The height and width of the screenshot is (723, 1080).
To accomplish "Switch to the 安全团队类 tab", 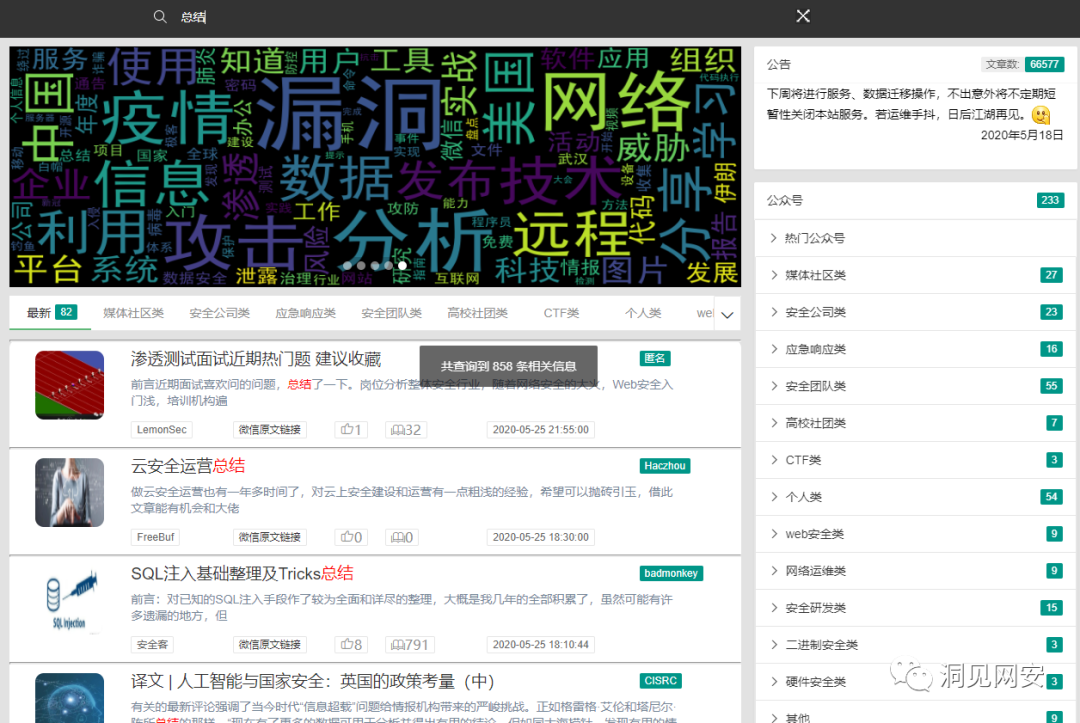I will [x=391, y=313].
